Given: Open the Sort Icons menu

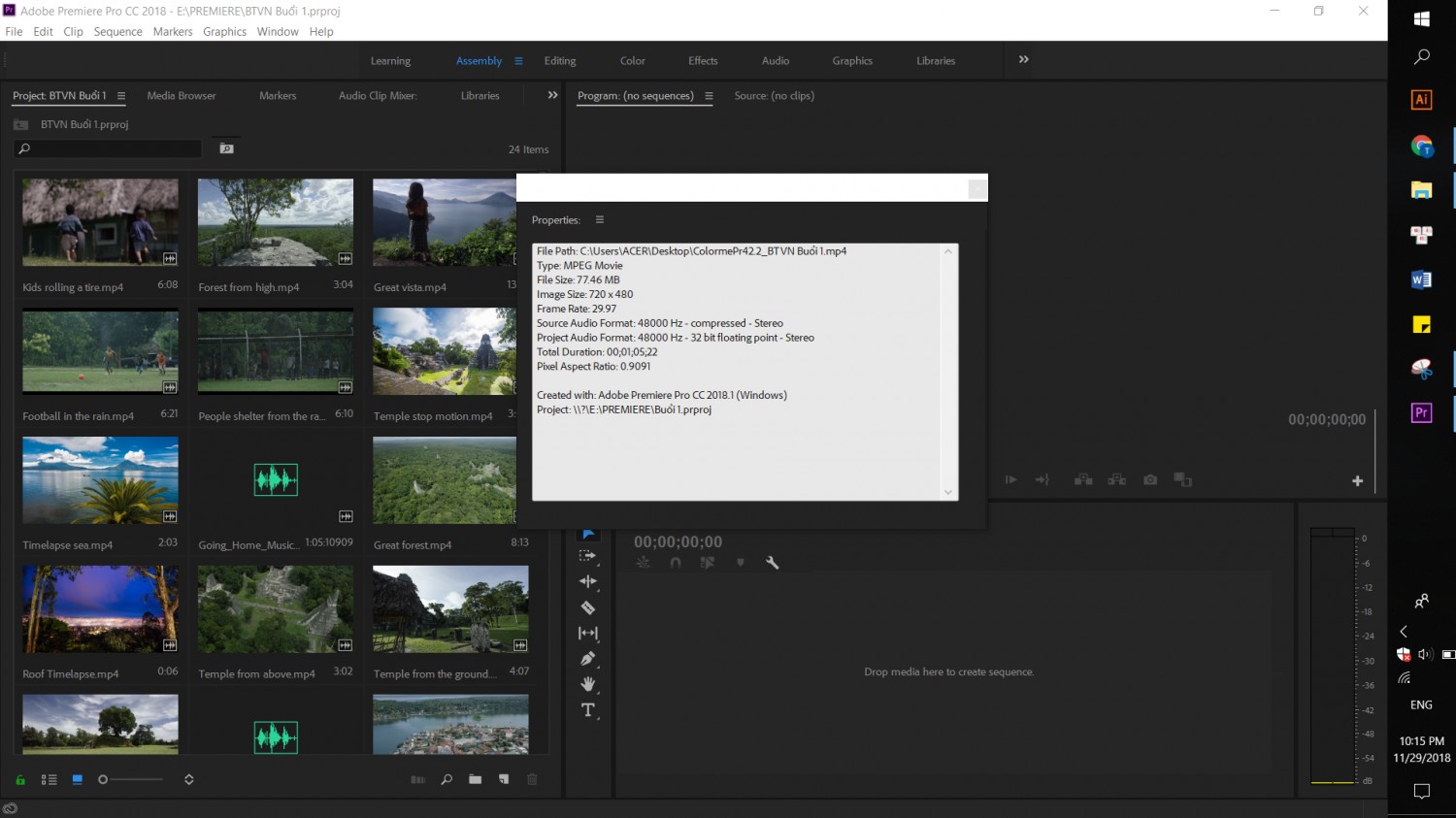Looking at the screenshot, I should (x=189, y=779).
